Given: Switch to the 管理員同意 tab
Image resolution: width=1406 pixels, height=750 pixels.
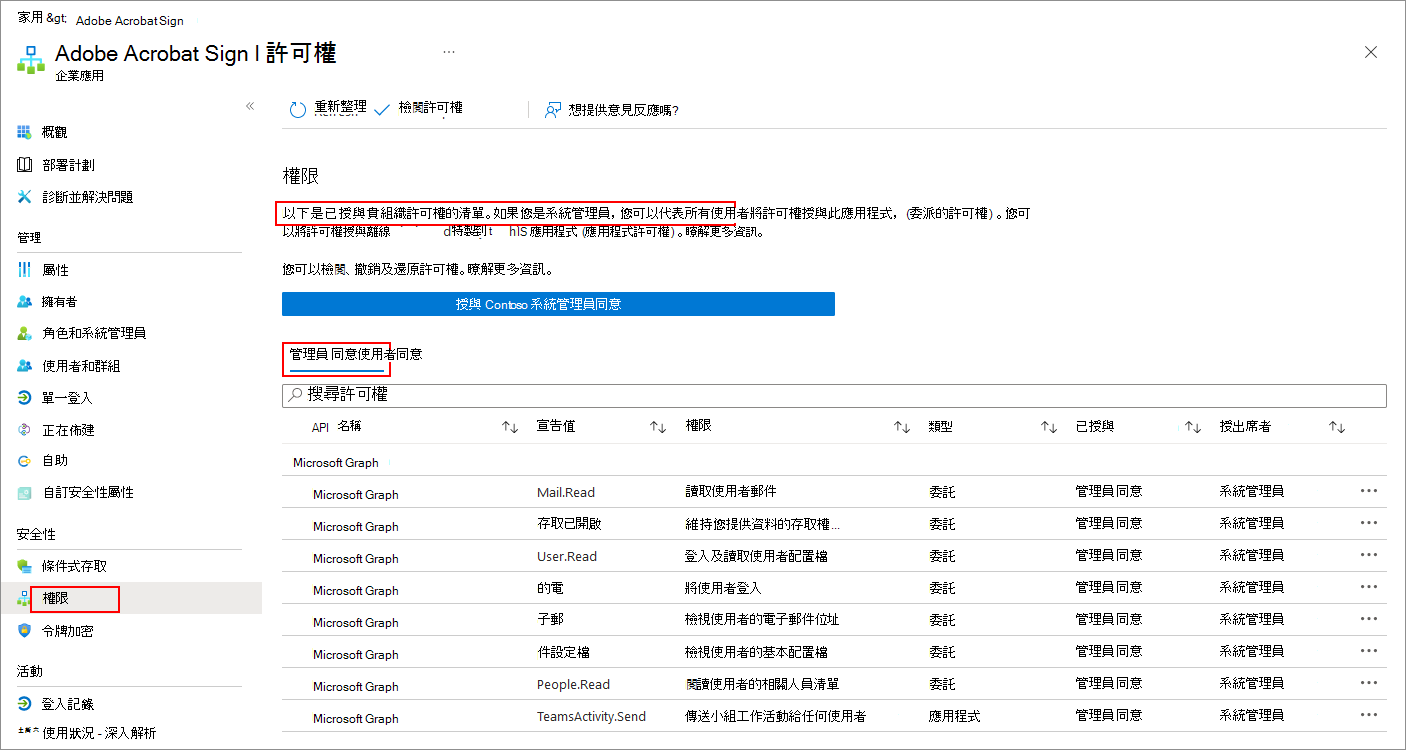Looking at the screenshot, I should point(322,354).
